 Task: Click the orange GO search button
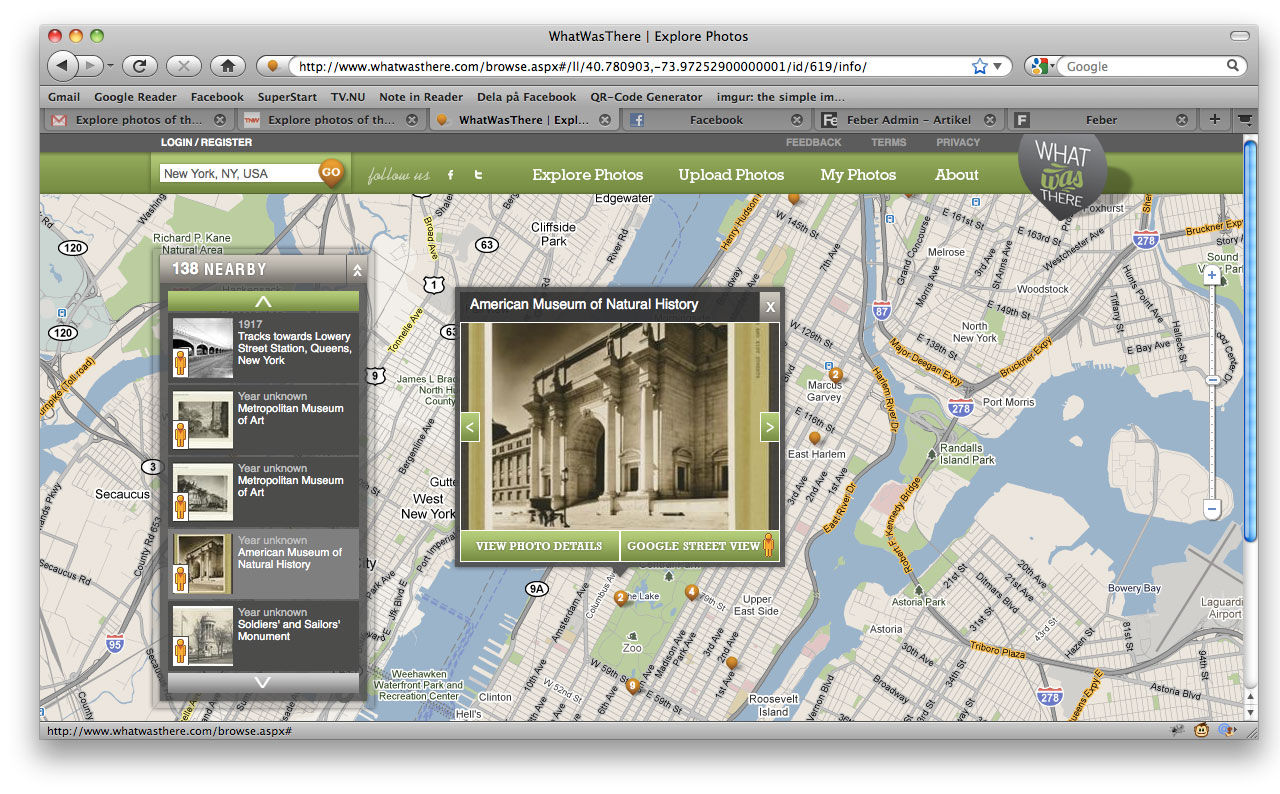pyautogui.click(x=331, y=172)
